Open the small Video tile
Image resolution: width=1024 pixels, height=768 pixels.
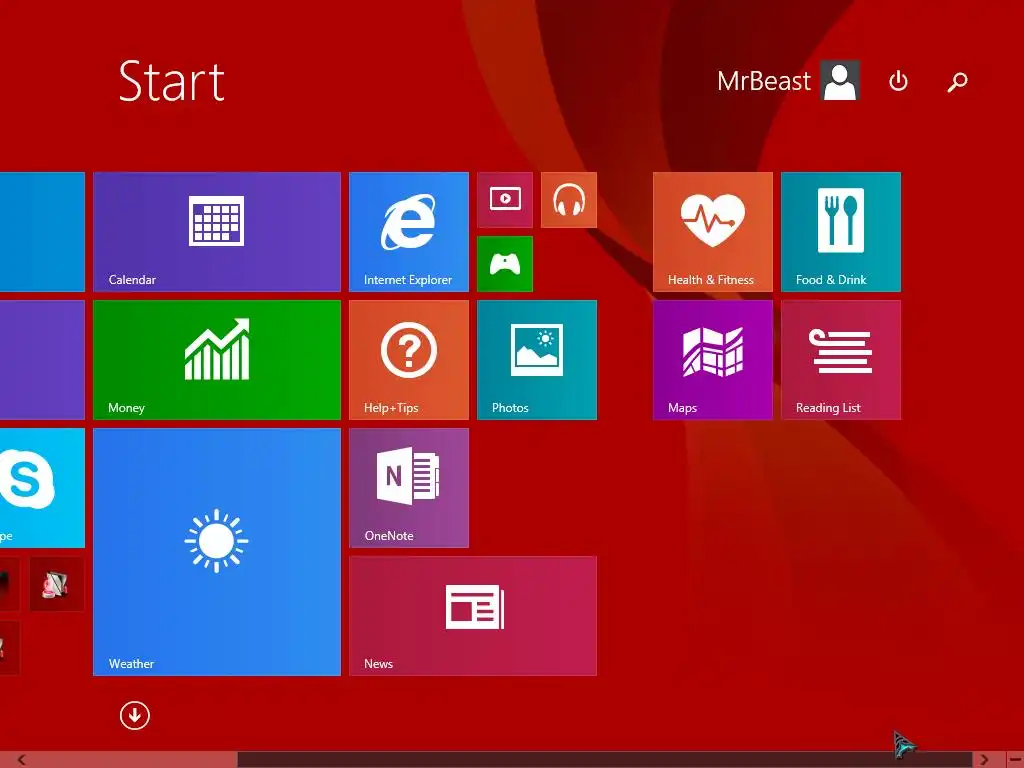505,200
